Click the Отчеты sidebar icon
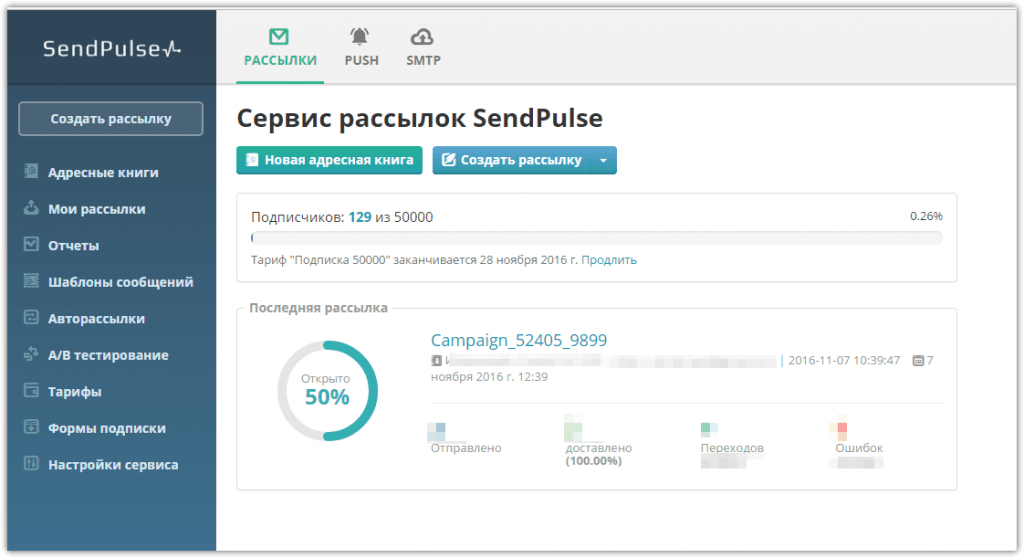The image size is (1024, 558). click(31, 244)
